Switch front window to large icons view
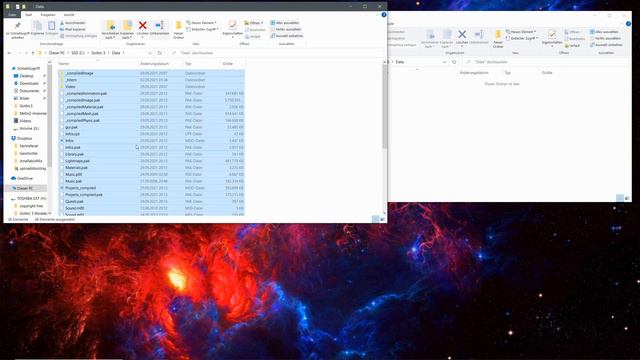This screenshot has height=360, width=640. coord(382,219)
